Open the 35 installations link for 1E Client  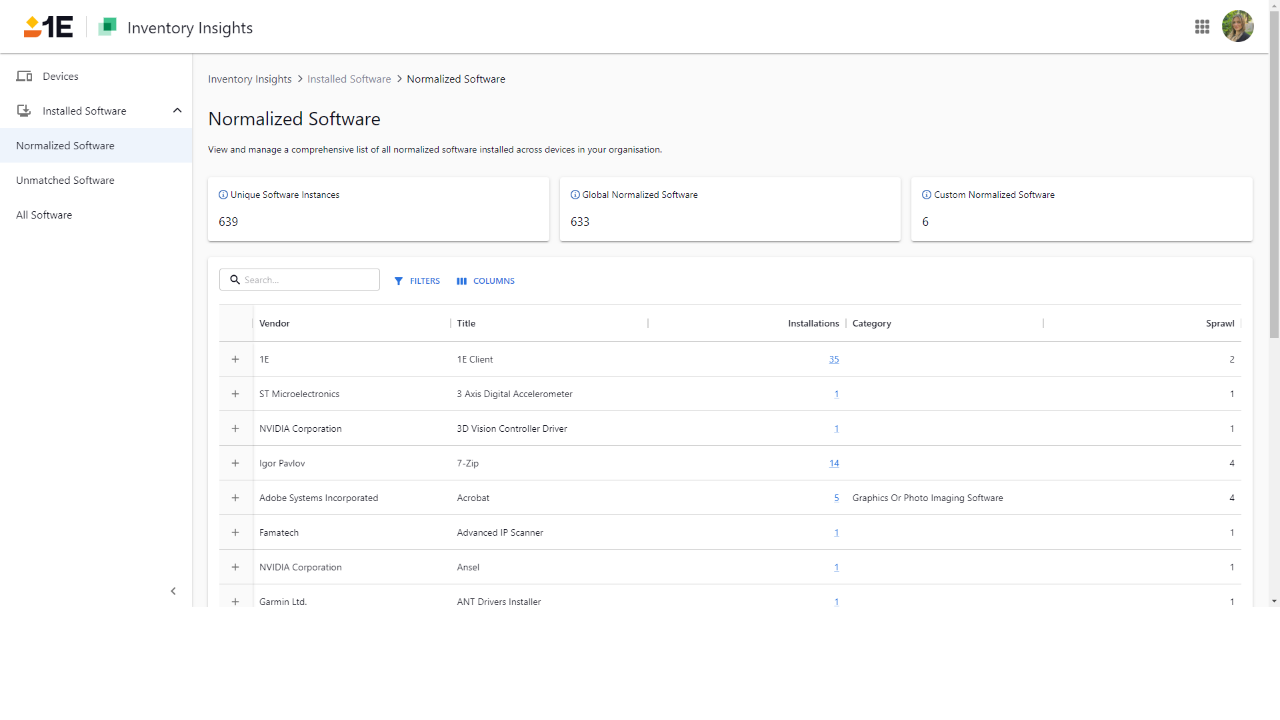834,359
